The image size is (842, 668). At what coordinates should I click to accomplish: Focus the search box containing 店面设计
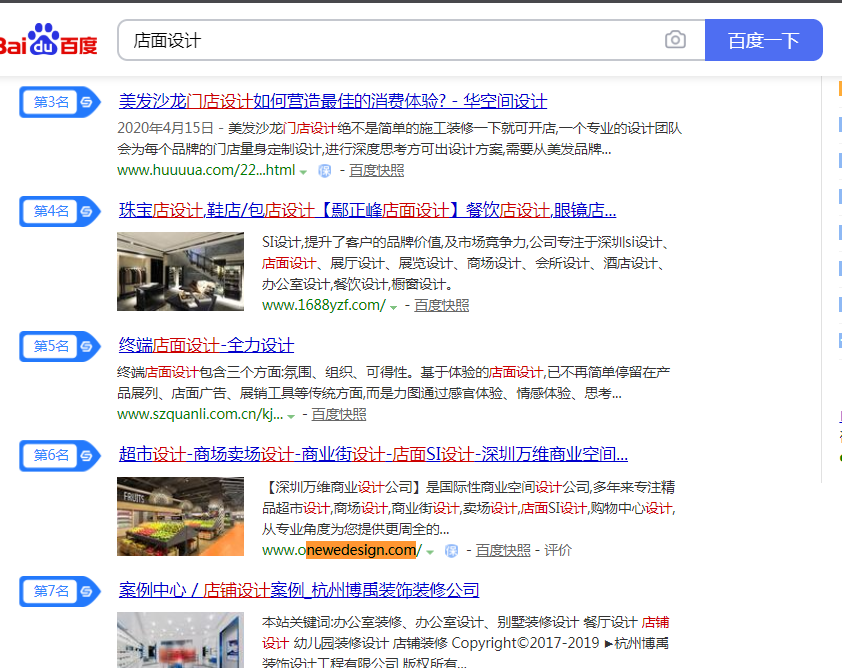411,40
